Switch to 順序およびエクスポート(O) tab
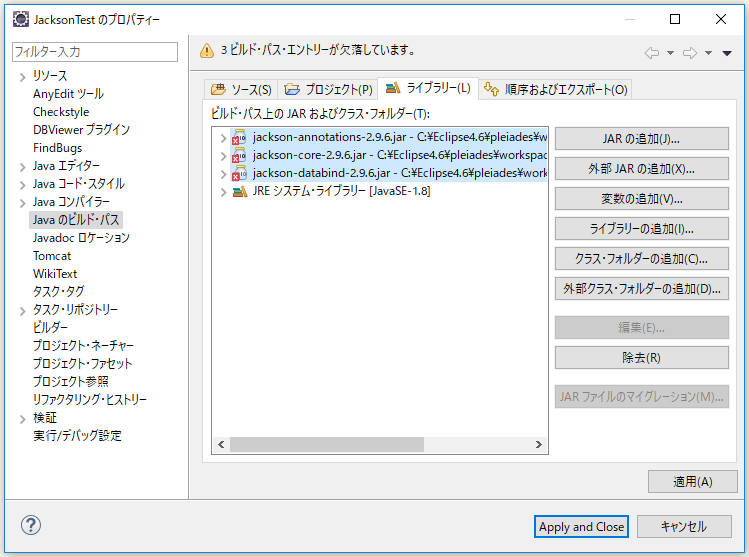This screenshot has width=749, height=557. click(x=555, y=89)
